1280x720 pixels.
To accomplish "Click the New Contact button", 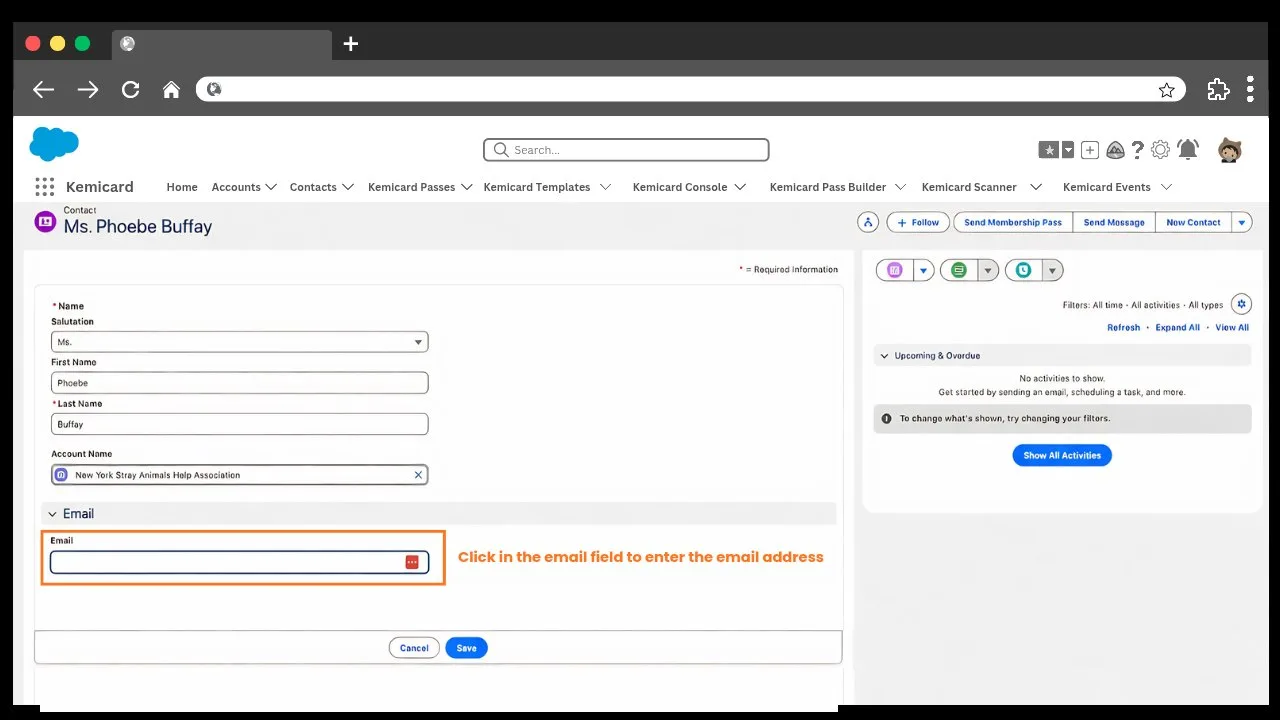I will 1193,222.
